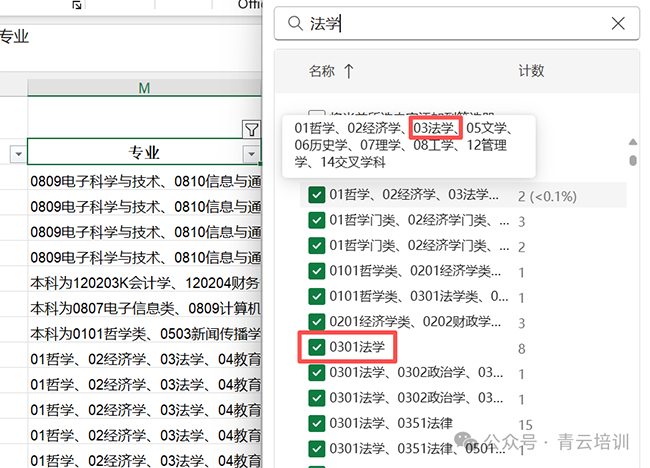
Task: Uncheck the 0301法学 checkbox
Action: 317,347
